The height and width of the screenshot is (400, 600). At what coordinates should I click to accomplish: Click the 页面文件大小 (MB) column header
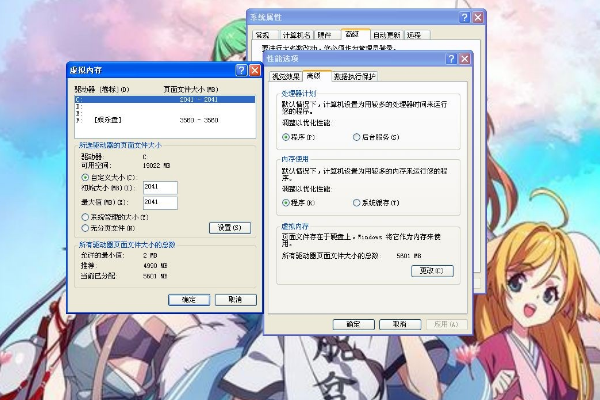pos(191,89)
